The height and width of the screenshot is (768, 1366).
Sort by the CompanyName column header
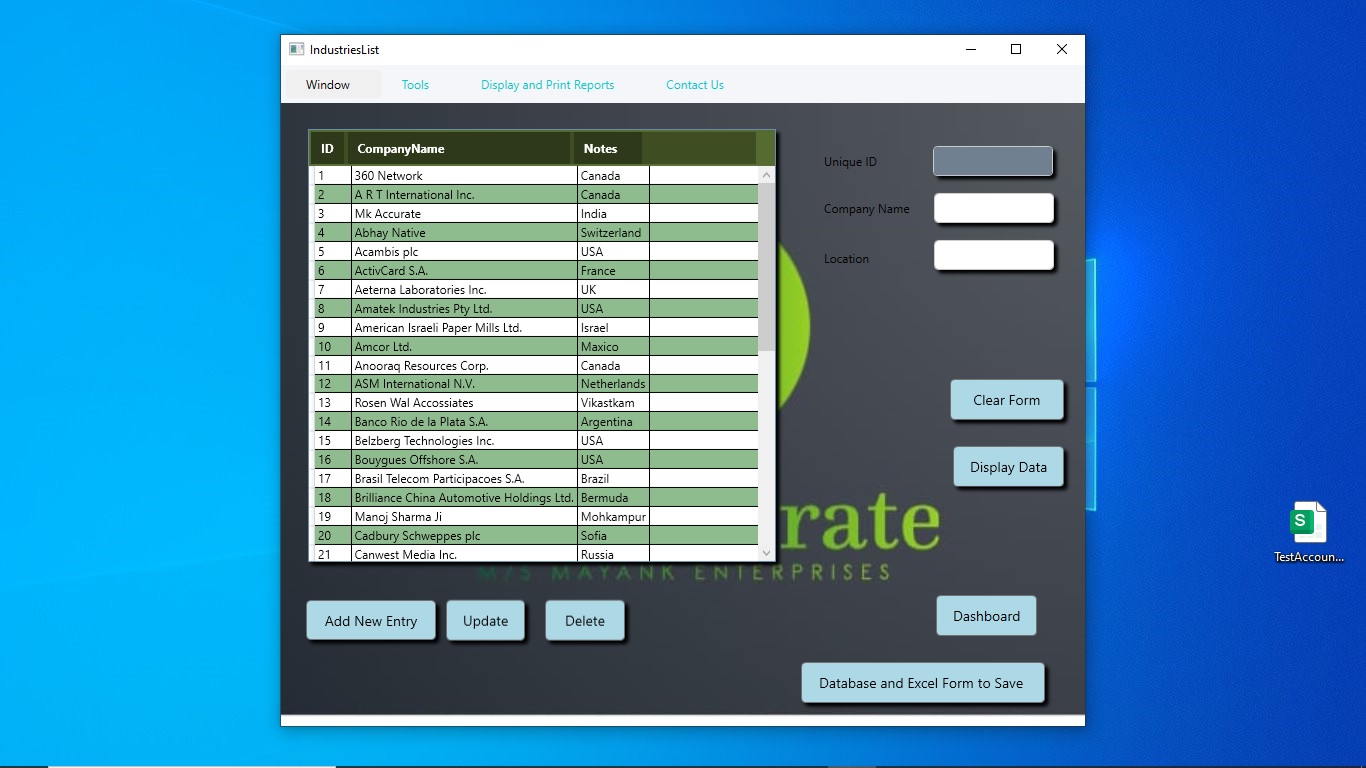[x=459, y=148]
